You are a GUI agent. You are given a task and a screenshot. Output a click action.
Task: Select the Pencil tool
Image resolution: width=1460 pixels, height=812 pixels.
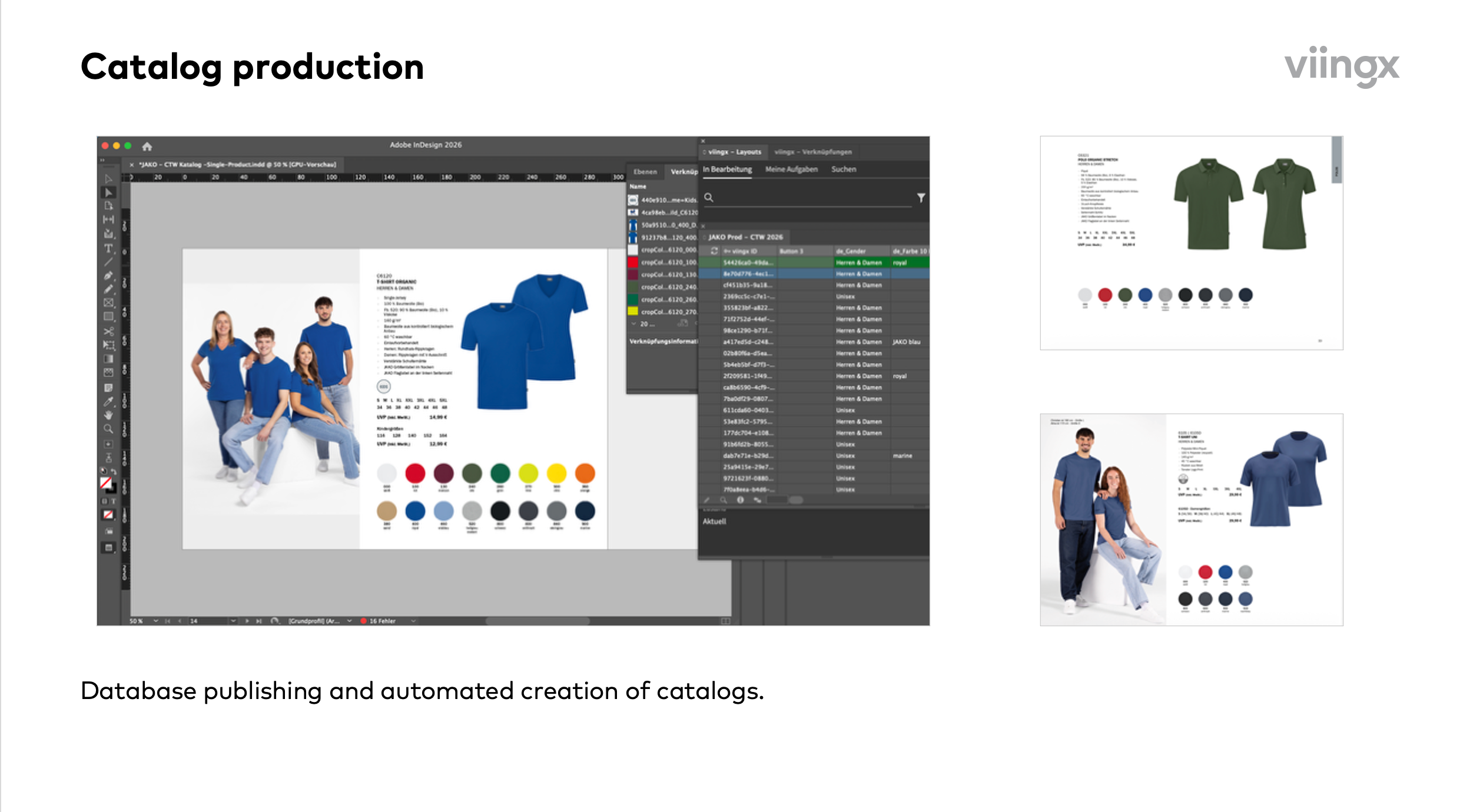(108, 289)
